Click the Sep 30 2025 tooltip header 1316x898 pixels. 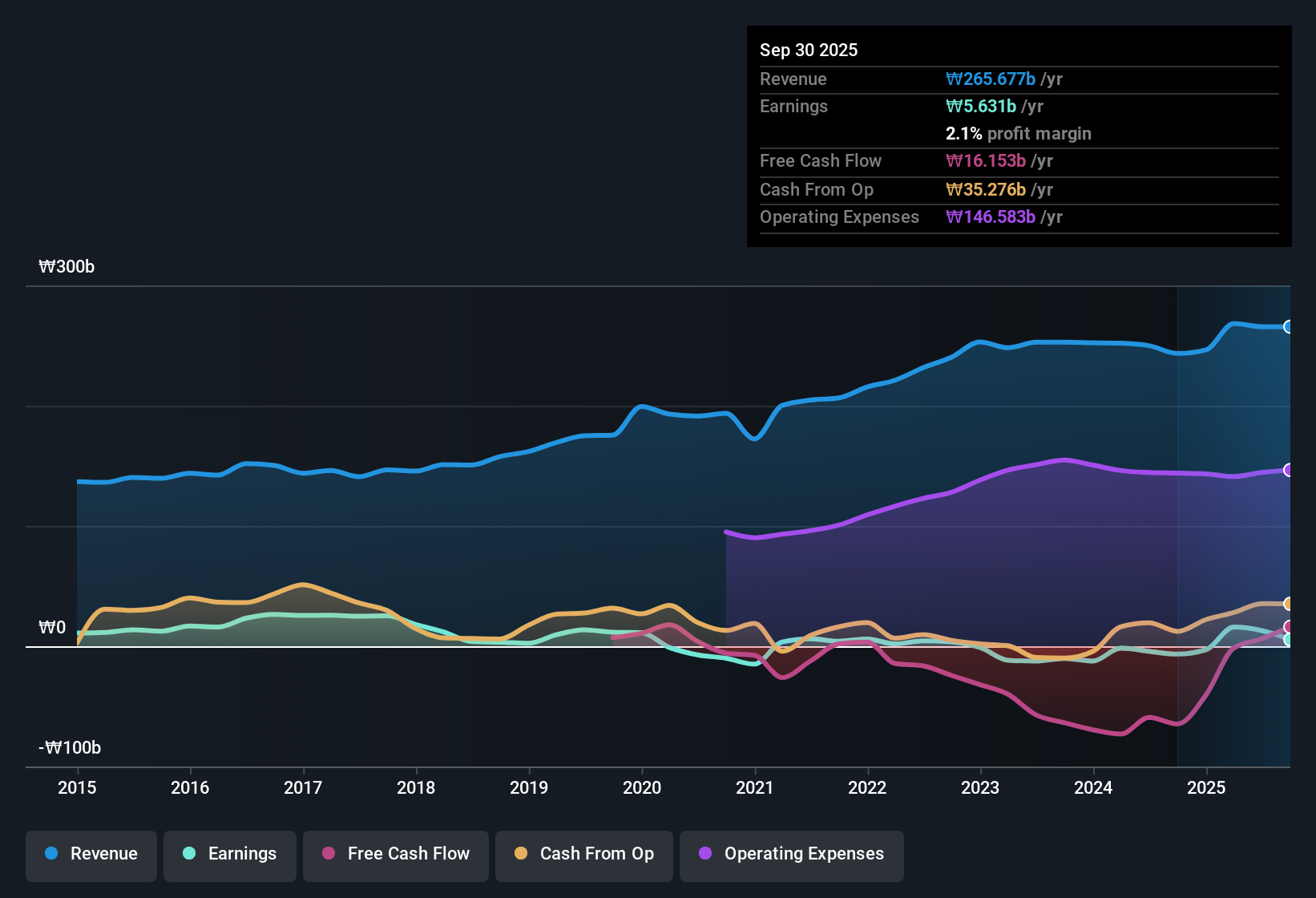pyautogui.click(x=809, y=50)
